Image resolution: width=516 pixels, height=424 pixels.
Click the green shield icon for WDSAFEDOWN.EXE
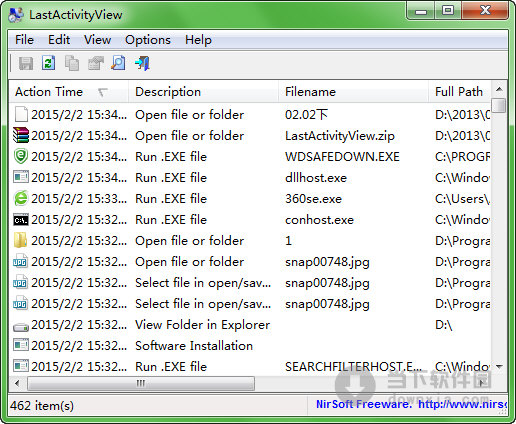coord(21,156)
